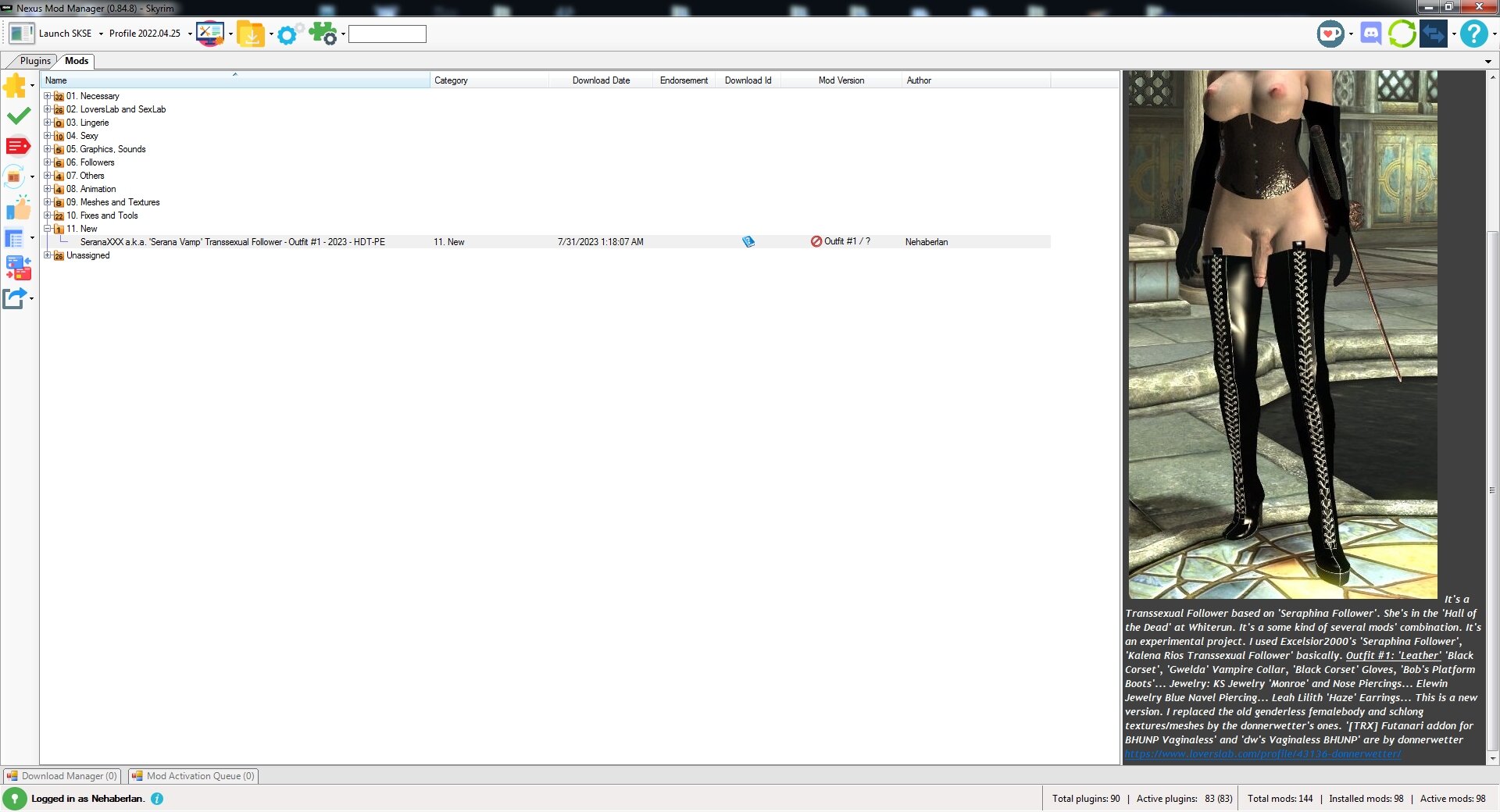Sort by the Endorsement column header

tap(684, 80)
